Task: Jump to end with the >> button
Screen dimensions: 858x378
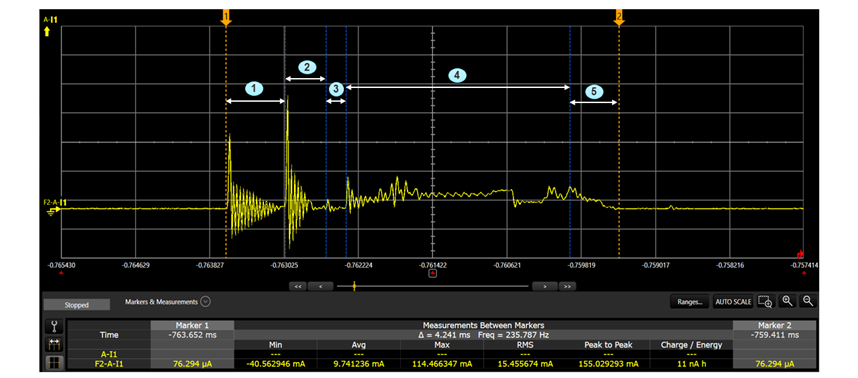Action: pyautogui.click(x=567, y=286)
